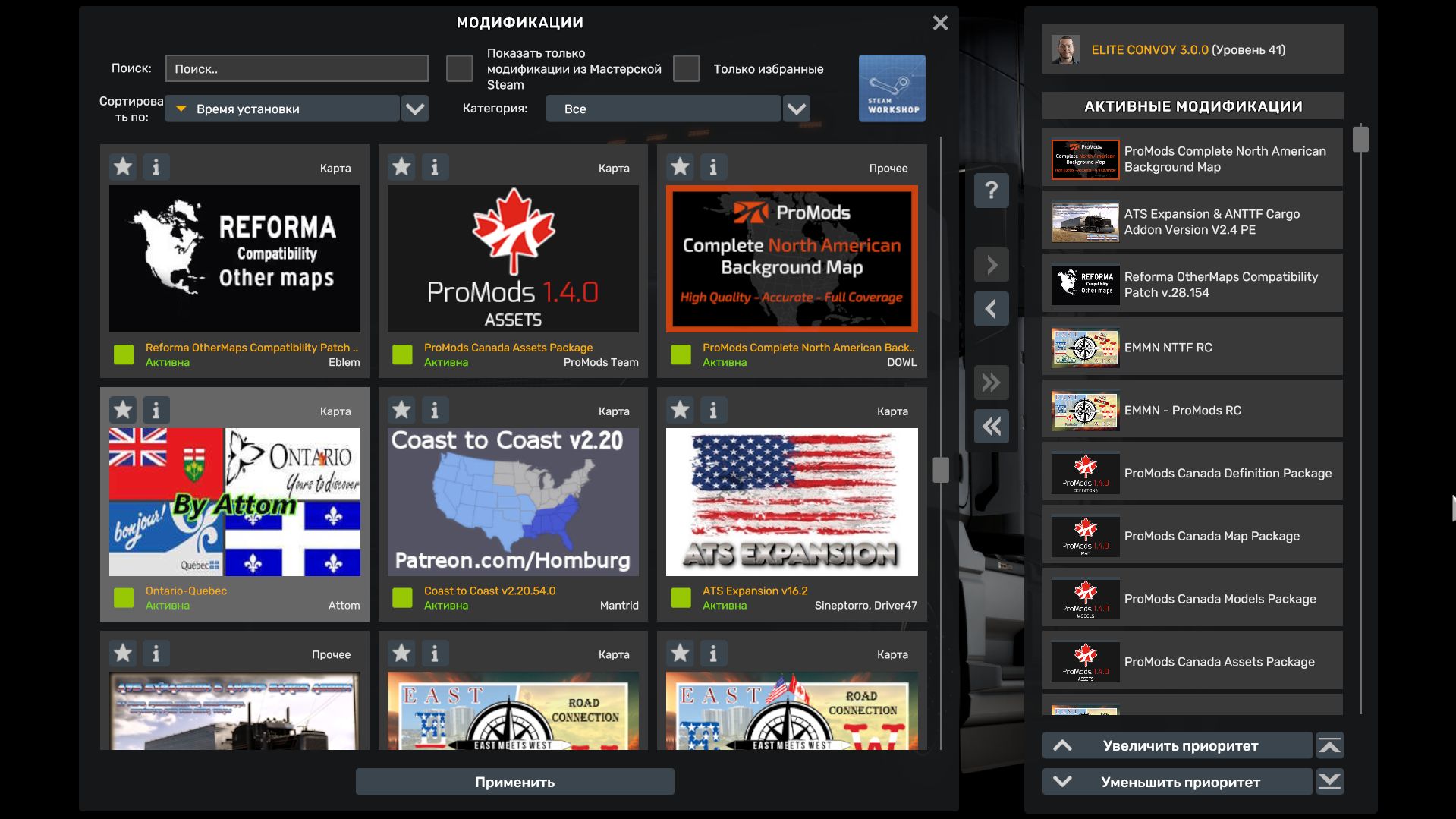Expand the category chevron button
Viewport: 1456px width, 819px height.
[797, 109]
